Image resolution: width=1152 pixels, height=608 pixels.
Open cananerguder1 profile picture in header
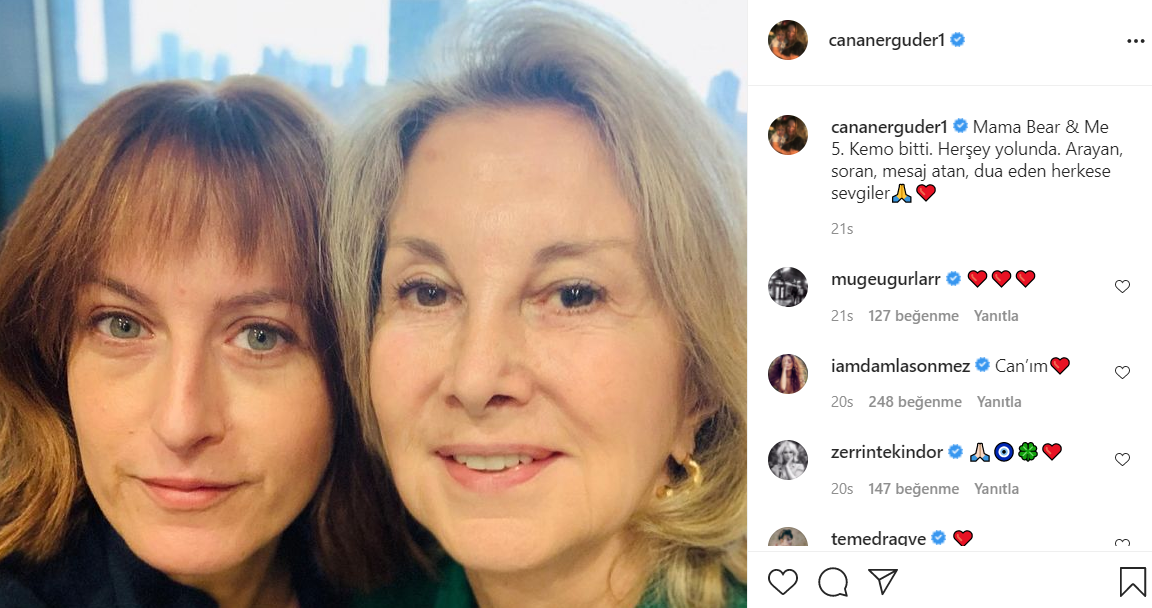[788, 40]
